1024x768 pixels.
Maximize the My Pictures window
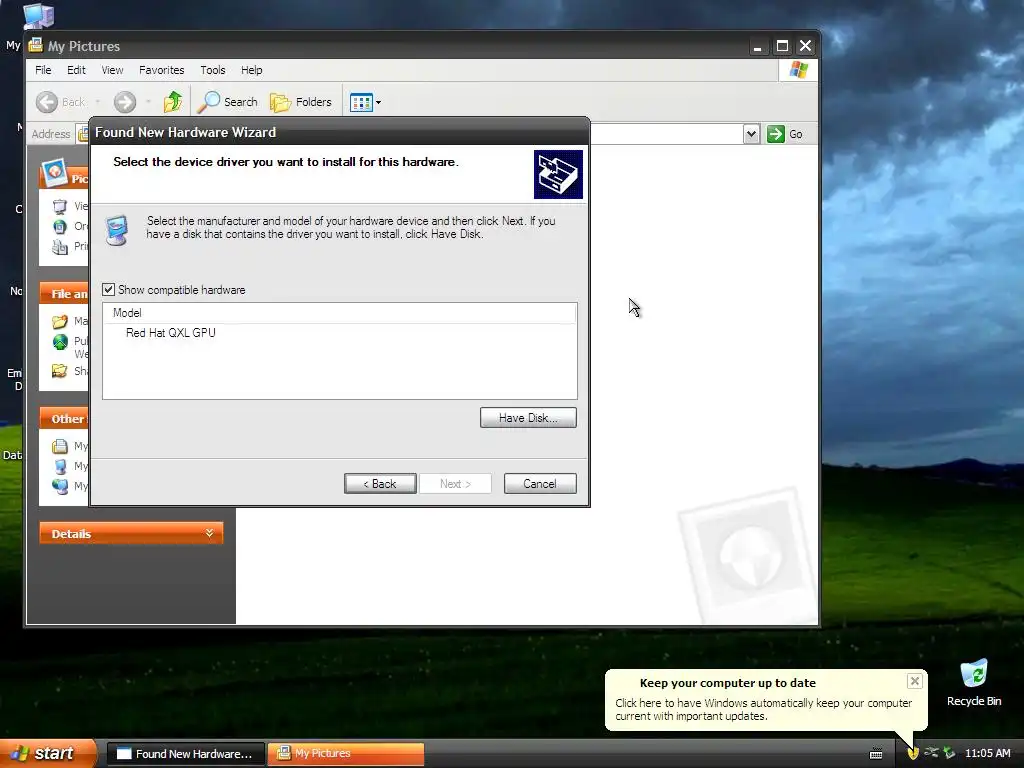[782, 46]
